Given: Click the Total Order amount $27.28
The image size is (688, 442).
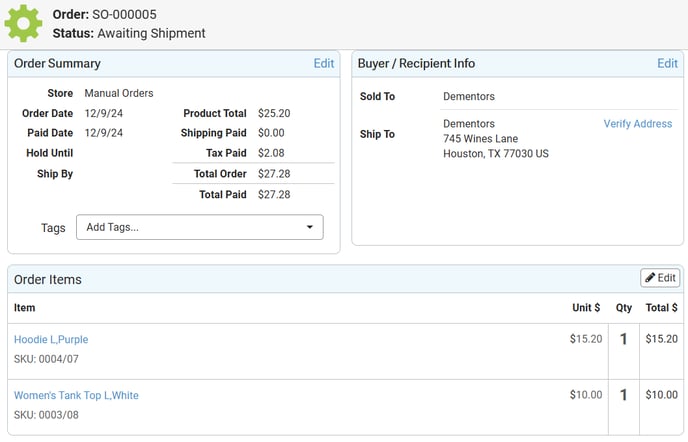Looking at the screenshot, I should tap(274, 174).
